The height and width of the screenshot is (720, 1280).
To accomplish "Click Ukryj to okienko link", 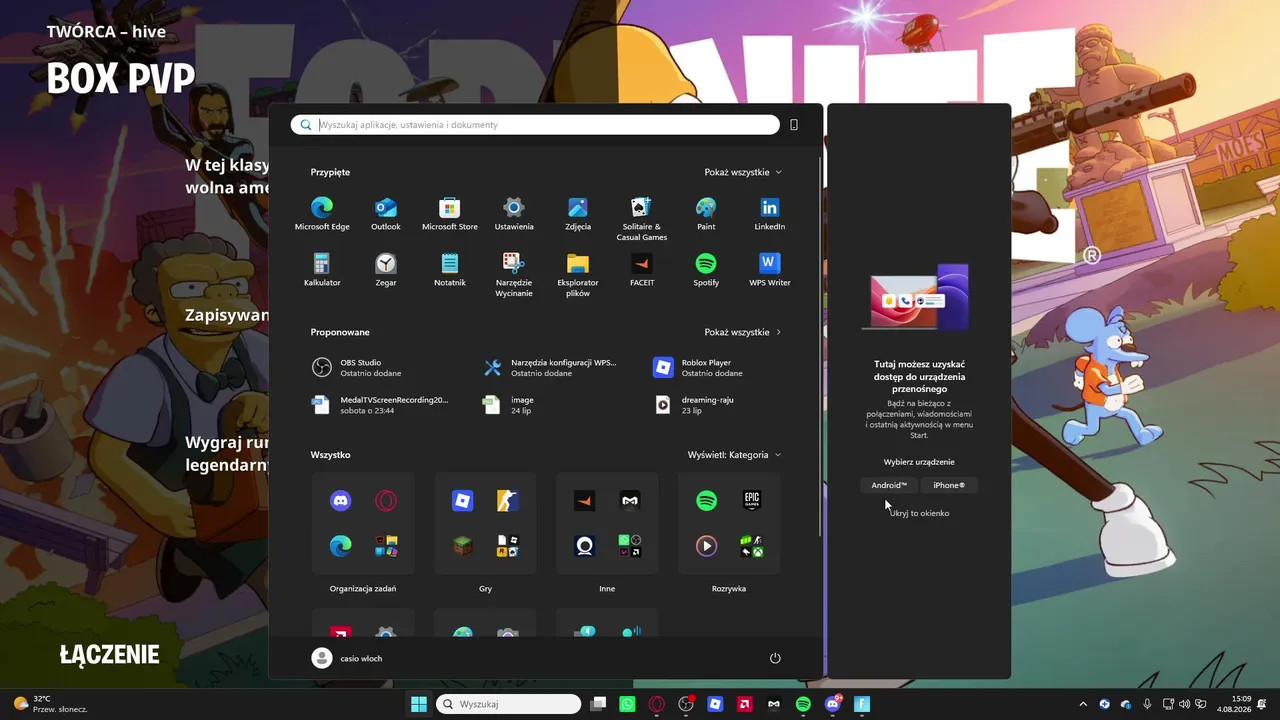I will (919, 513).
